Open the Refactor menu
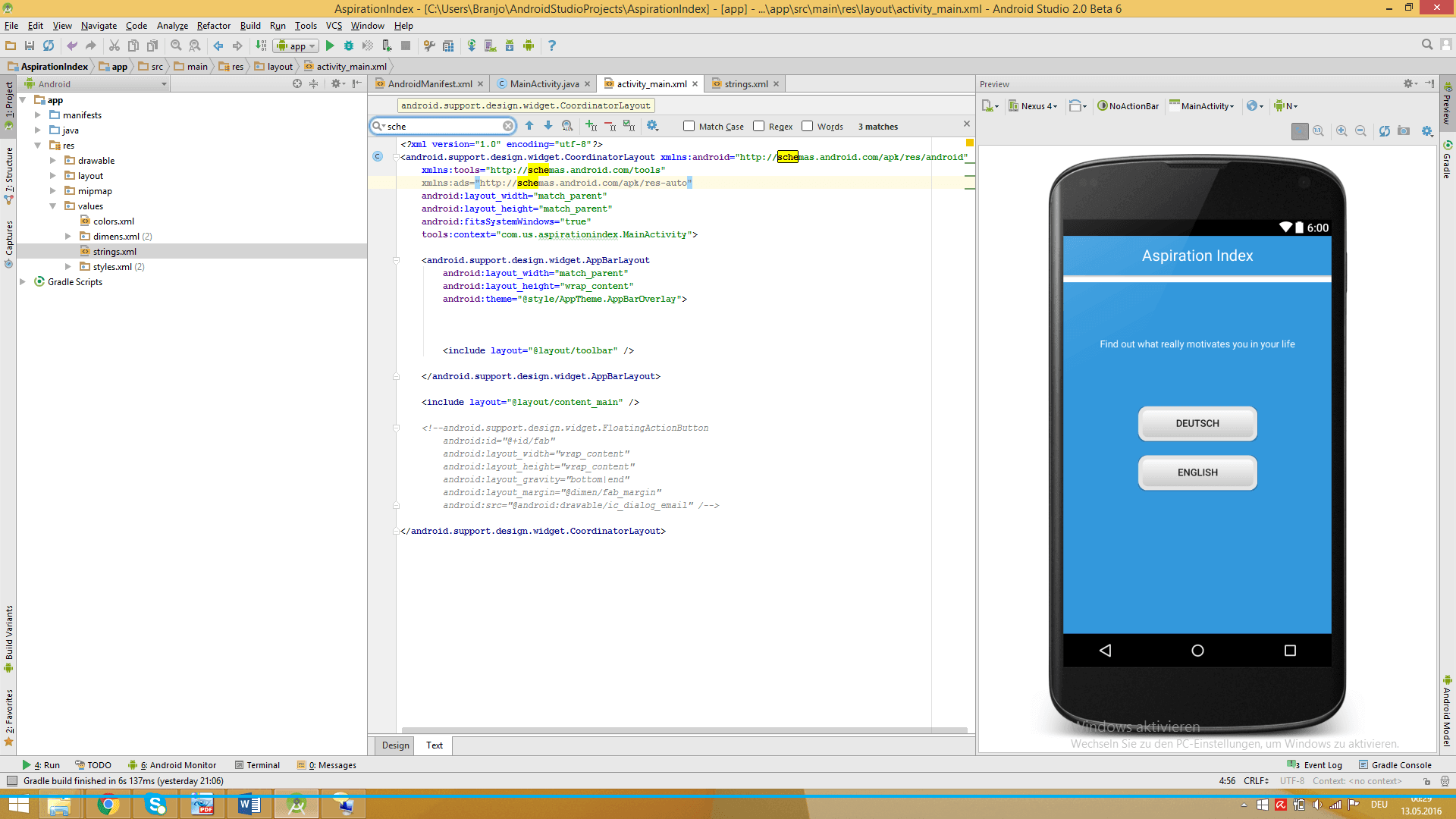Image resolution: width=1456 pixels, height=819 pixels. [213, 25]
